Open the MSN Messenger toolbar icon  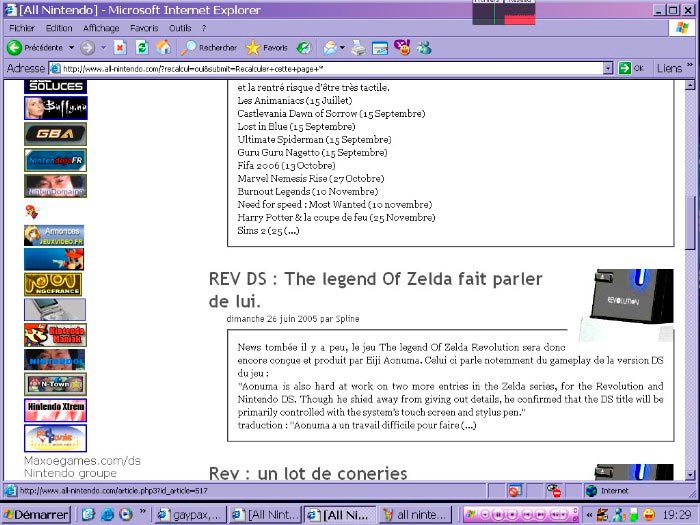[424, 47]
